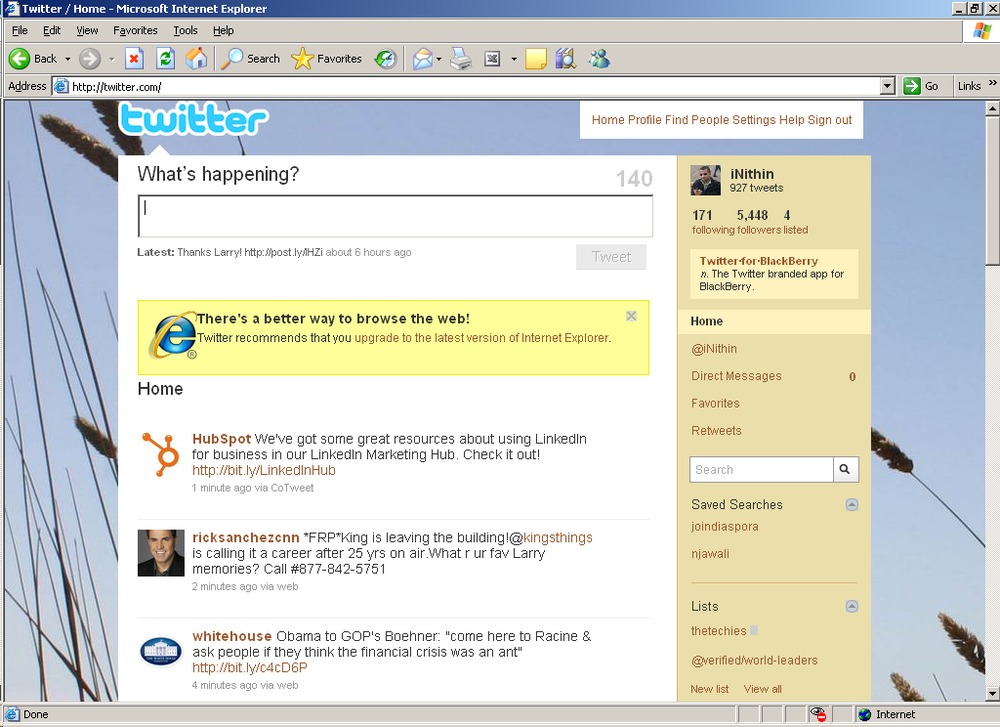Open the Direct Messages link
This screenshot has width=1000, height=727.
(736, 376)
